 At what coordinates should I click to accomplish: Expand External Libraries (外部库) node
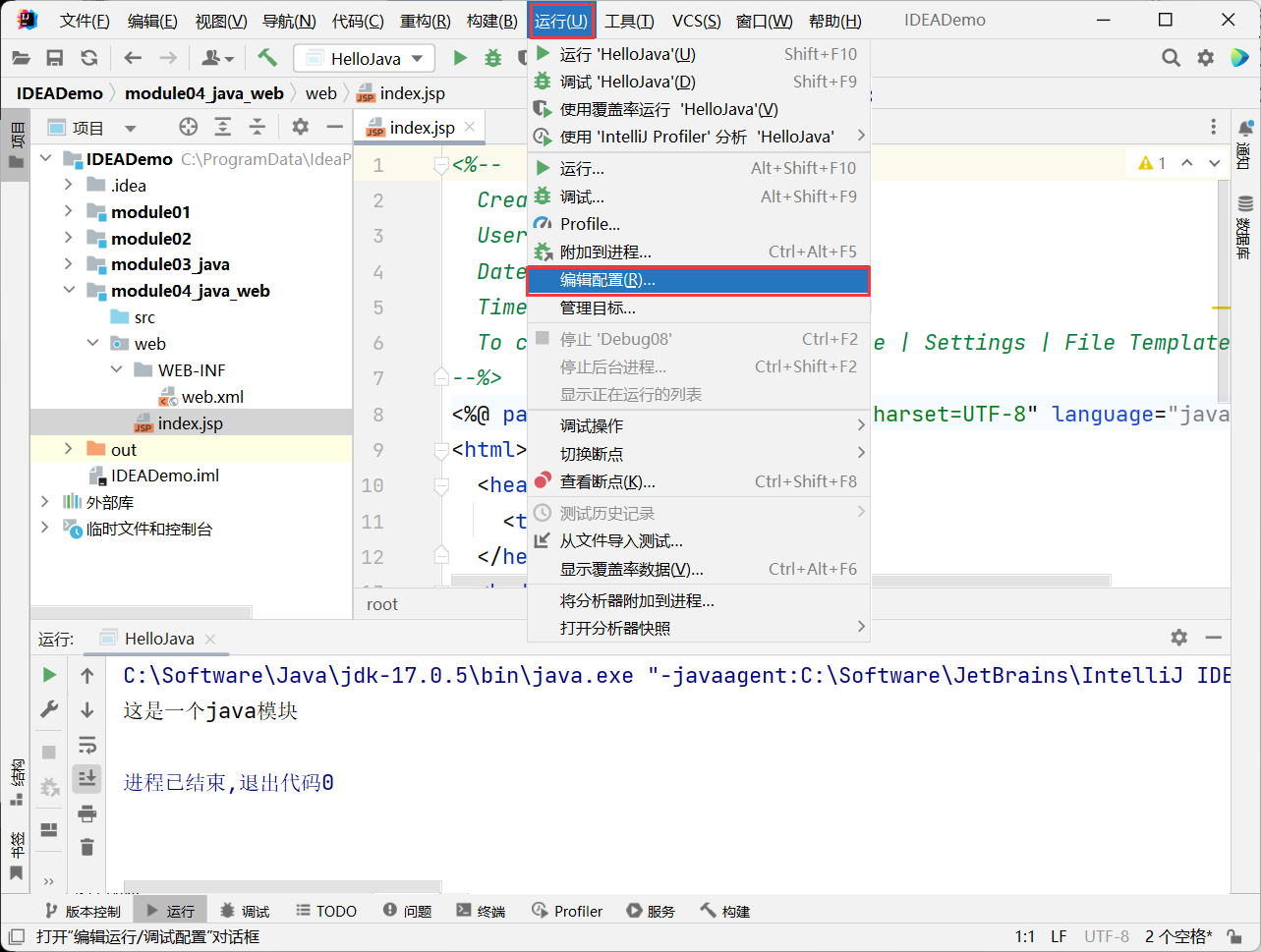coord(45,502)
